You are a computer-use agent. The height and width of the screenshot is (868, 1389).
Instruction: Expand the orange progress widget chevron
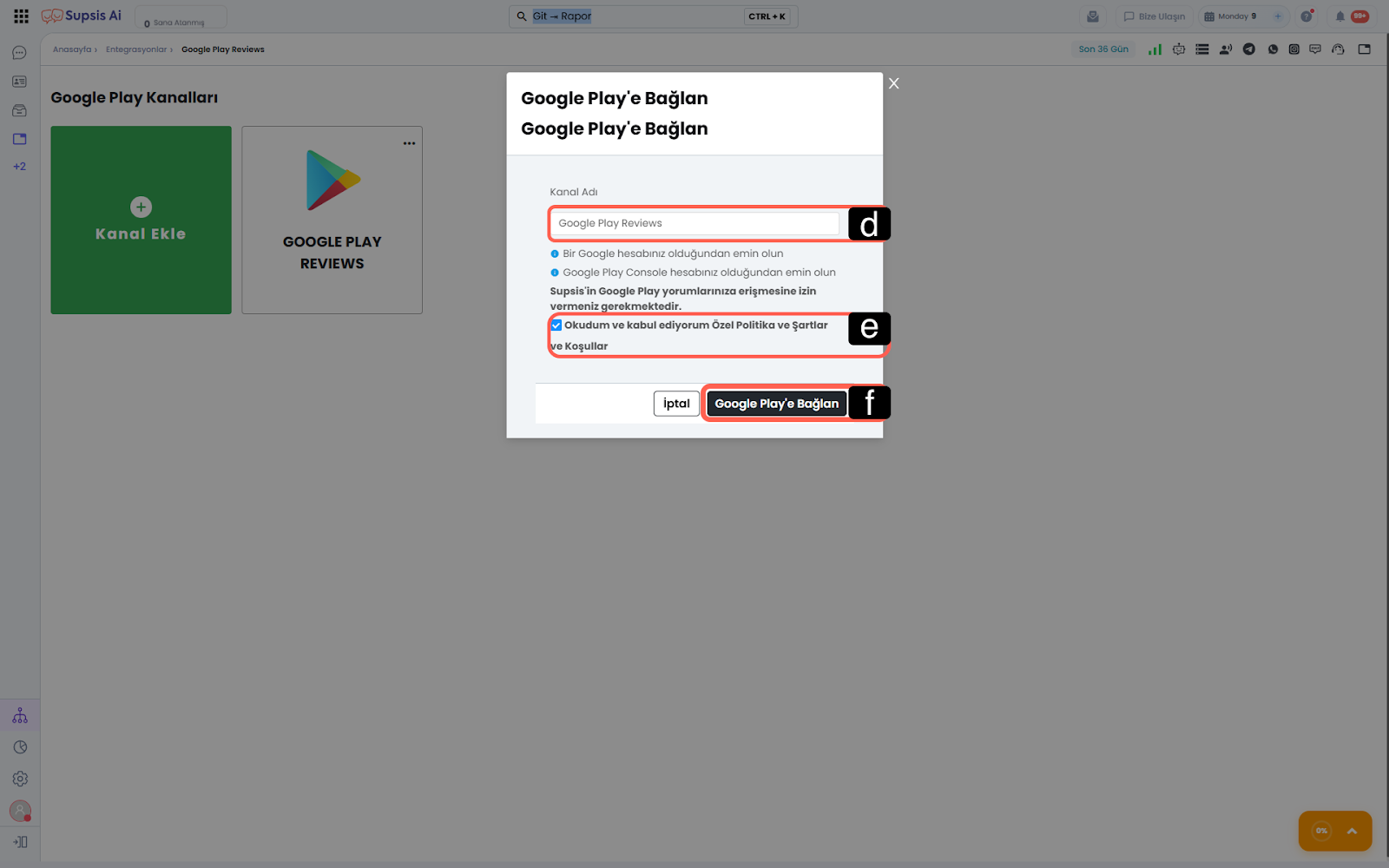point(1352,831)
